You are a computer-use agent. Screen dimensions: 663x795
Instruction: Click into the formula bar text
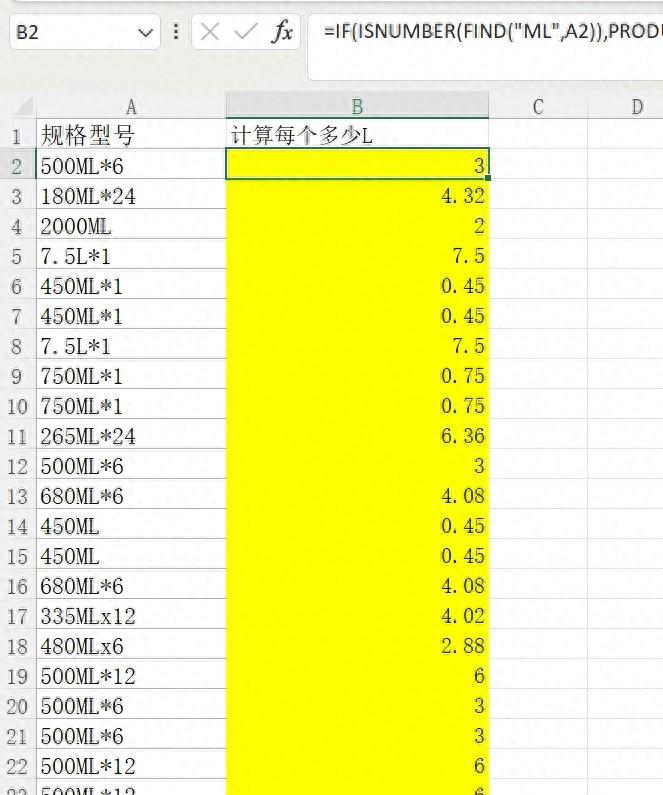click(485, 47)
